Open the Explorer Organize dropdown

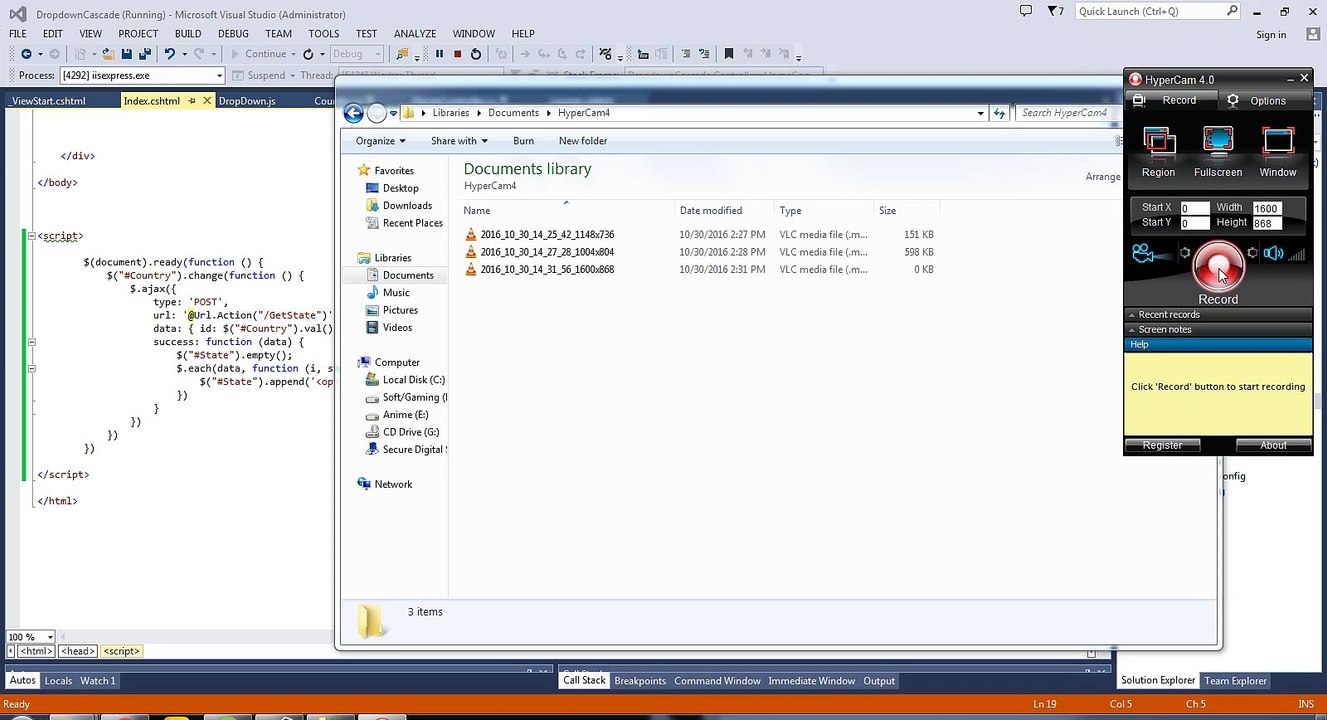(380, 141)
